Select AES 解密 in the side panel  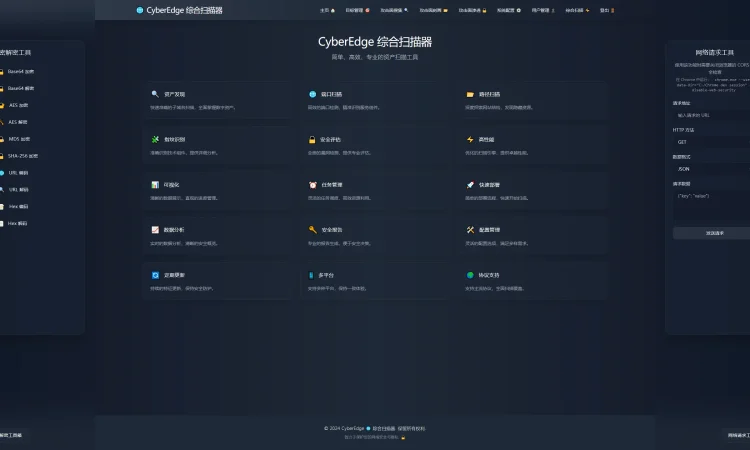(x=18, y=122)
